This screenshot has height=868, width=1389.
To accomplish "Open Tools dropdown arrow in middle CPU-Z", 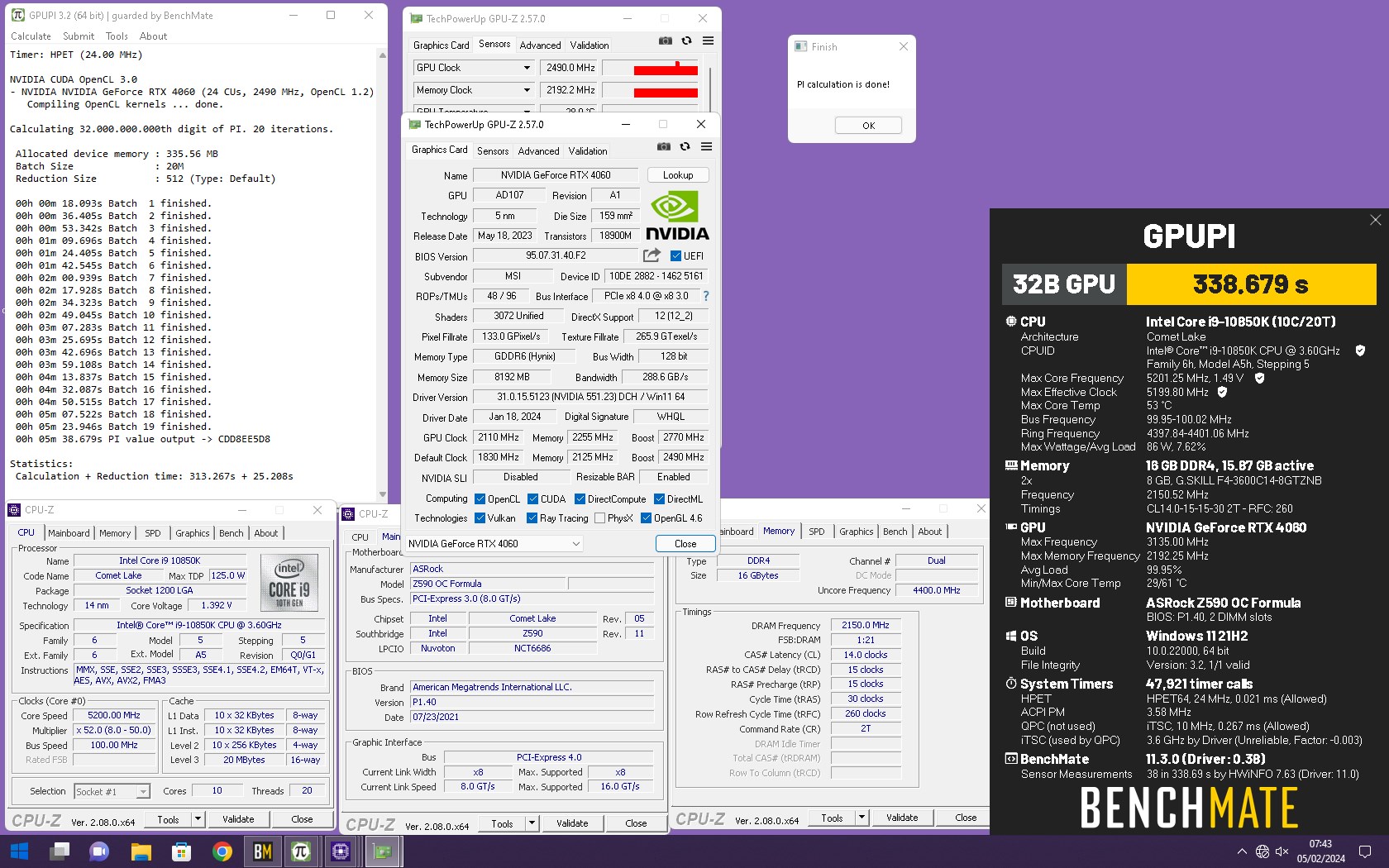I will tap(532, 823).
